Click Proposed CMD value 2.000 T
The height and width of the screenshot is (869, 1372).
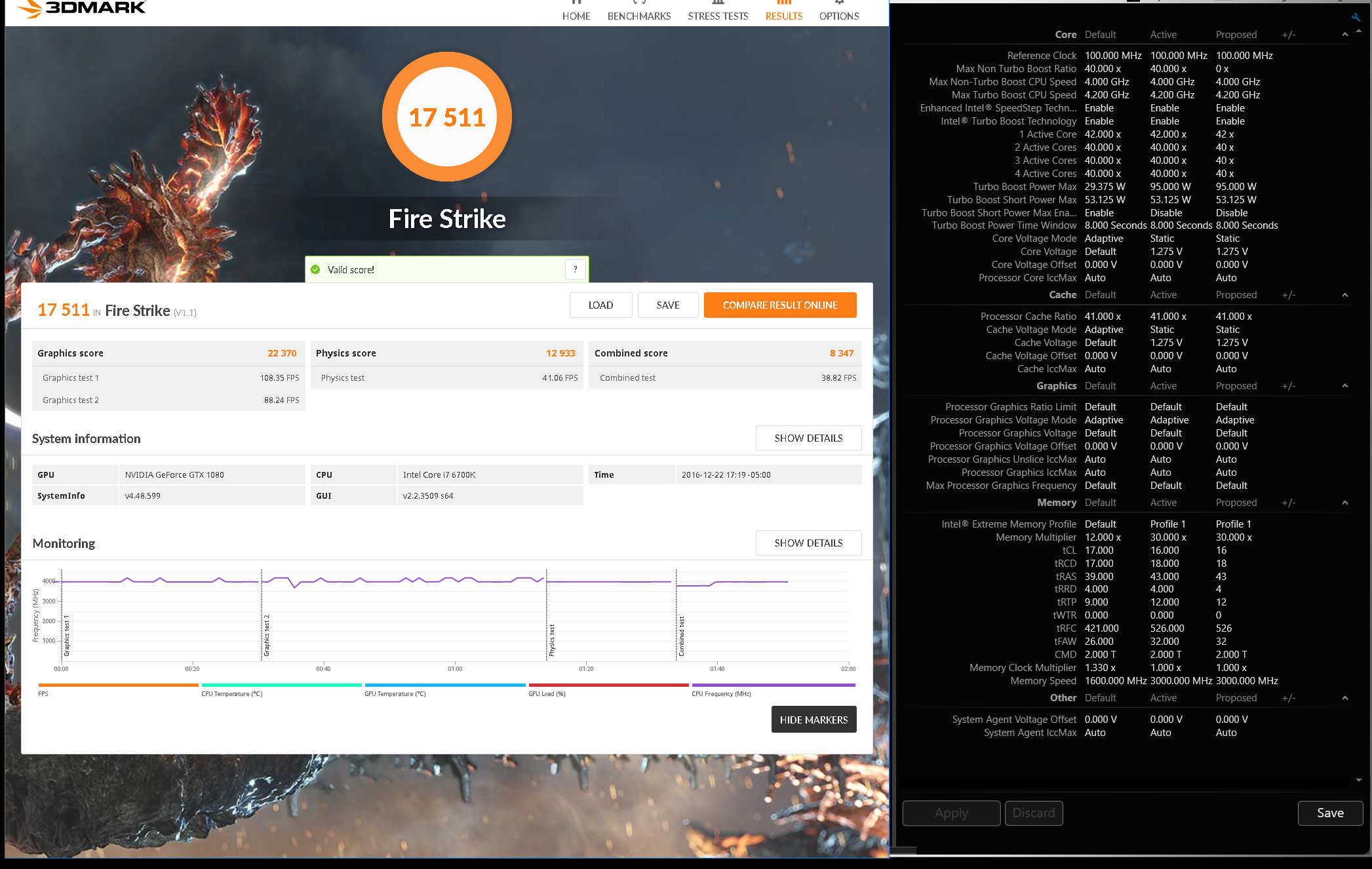click(1231, 655)
